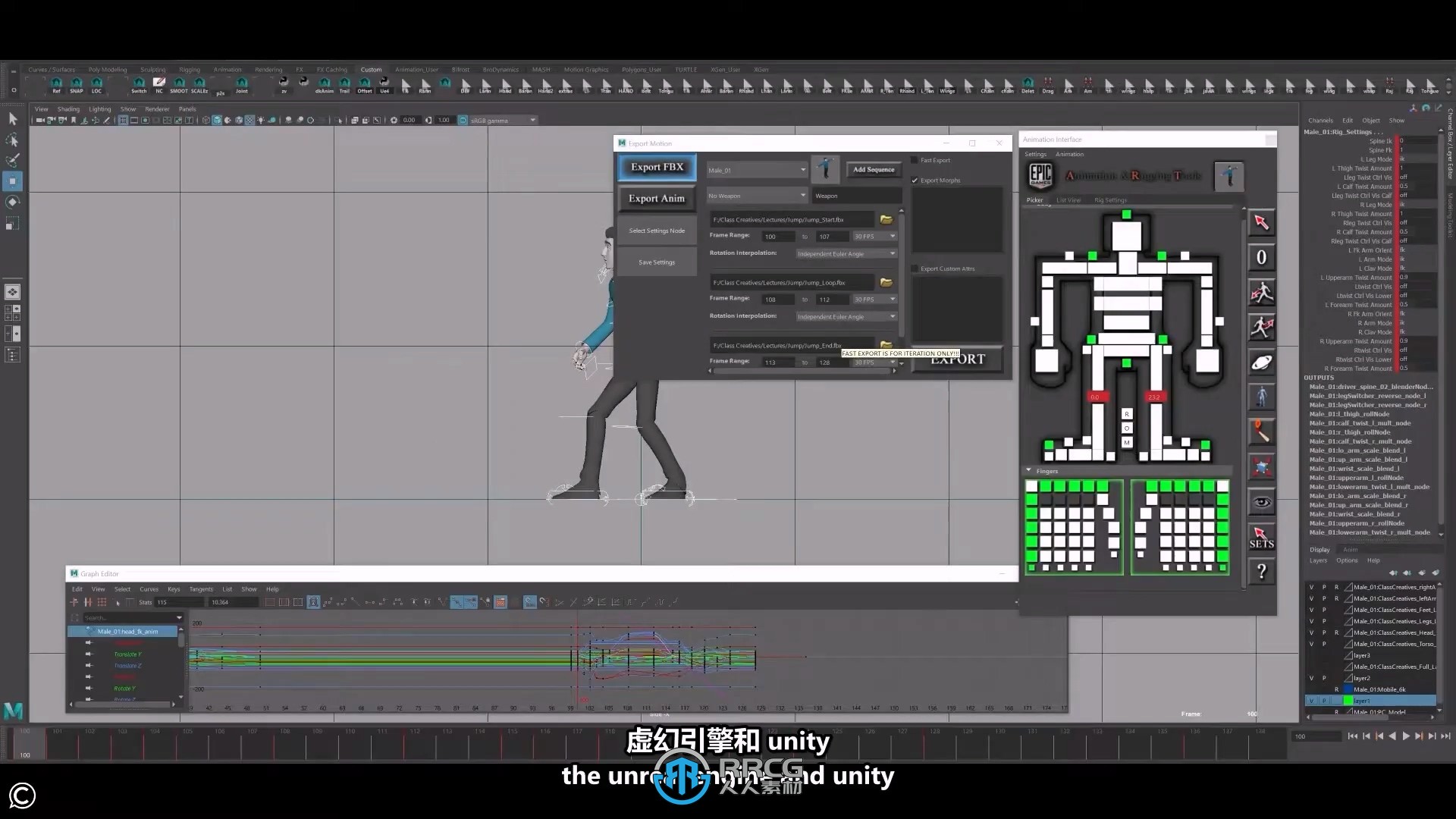Viewport: 1456px width, 819px height.
Task: Click the SNAP shelf button
Action: point(77,85)
